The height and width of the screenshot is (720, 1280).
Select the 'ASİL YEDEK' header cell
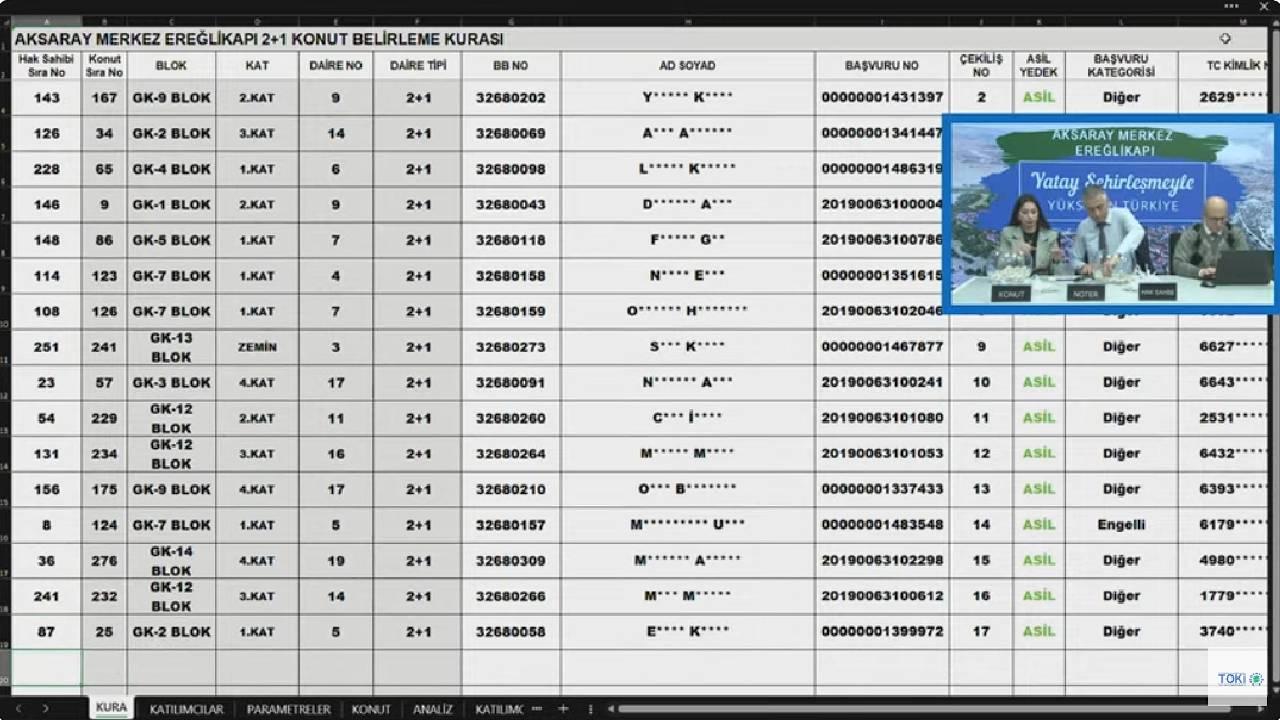click(x=1039, y=66)
